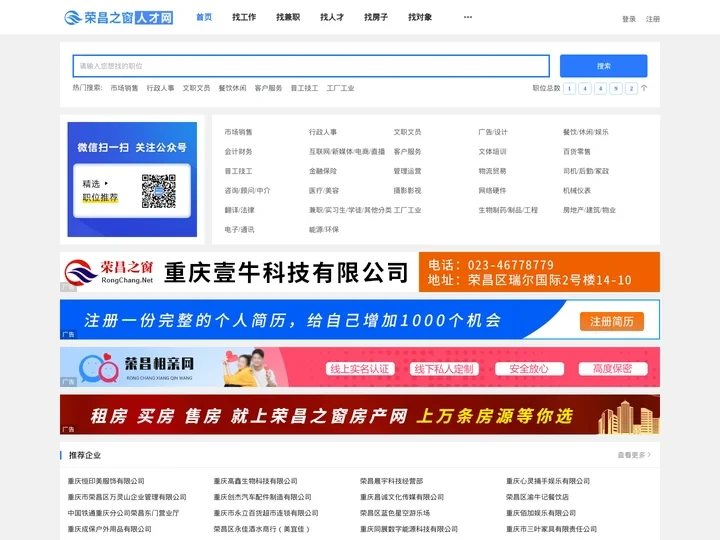Open company 重庆恒印美服饰有限公司
Image resolution: width=720 pixels, height=540 pixels.
(106, 481)
